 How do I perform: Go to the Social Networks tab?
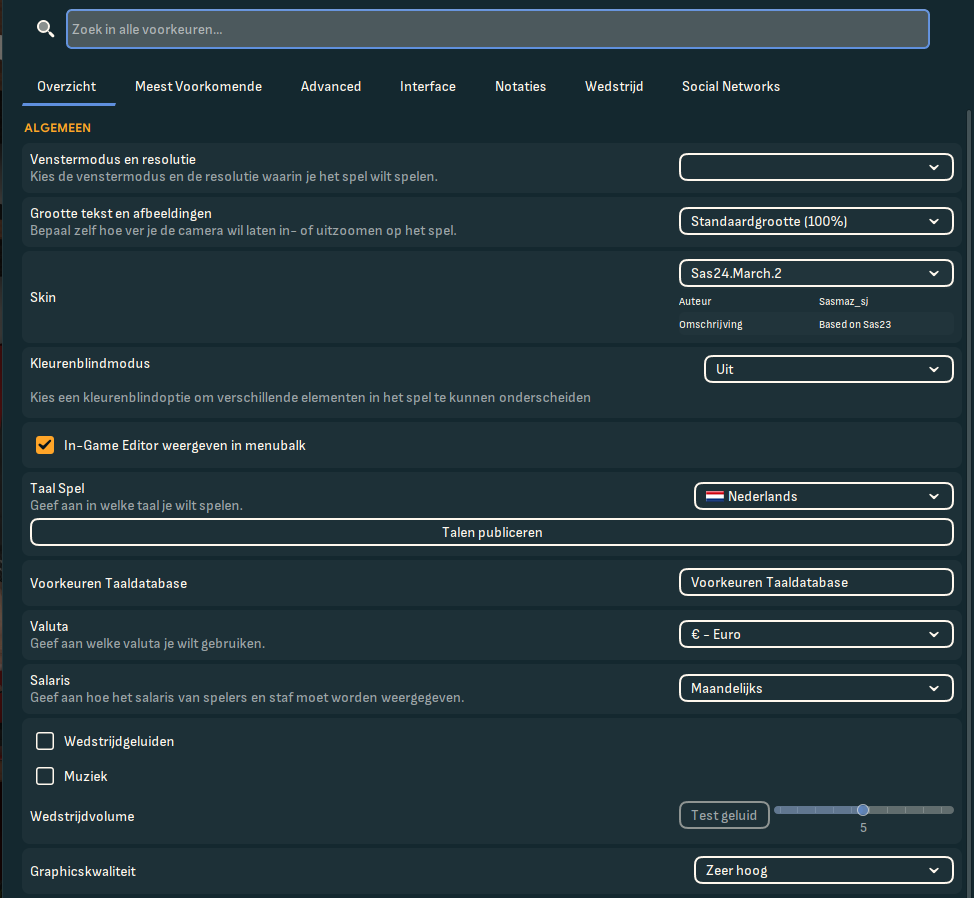730,86
